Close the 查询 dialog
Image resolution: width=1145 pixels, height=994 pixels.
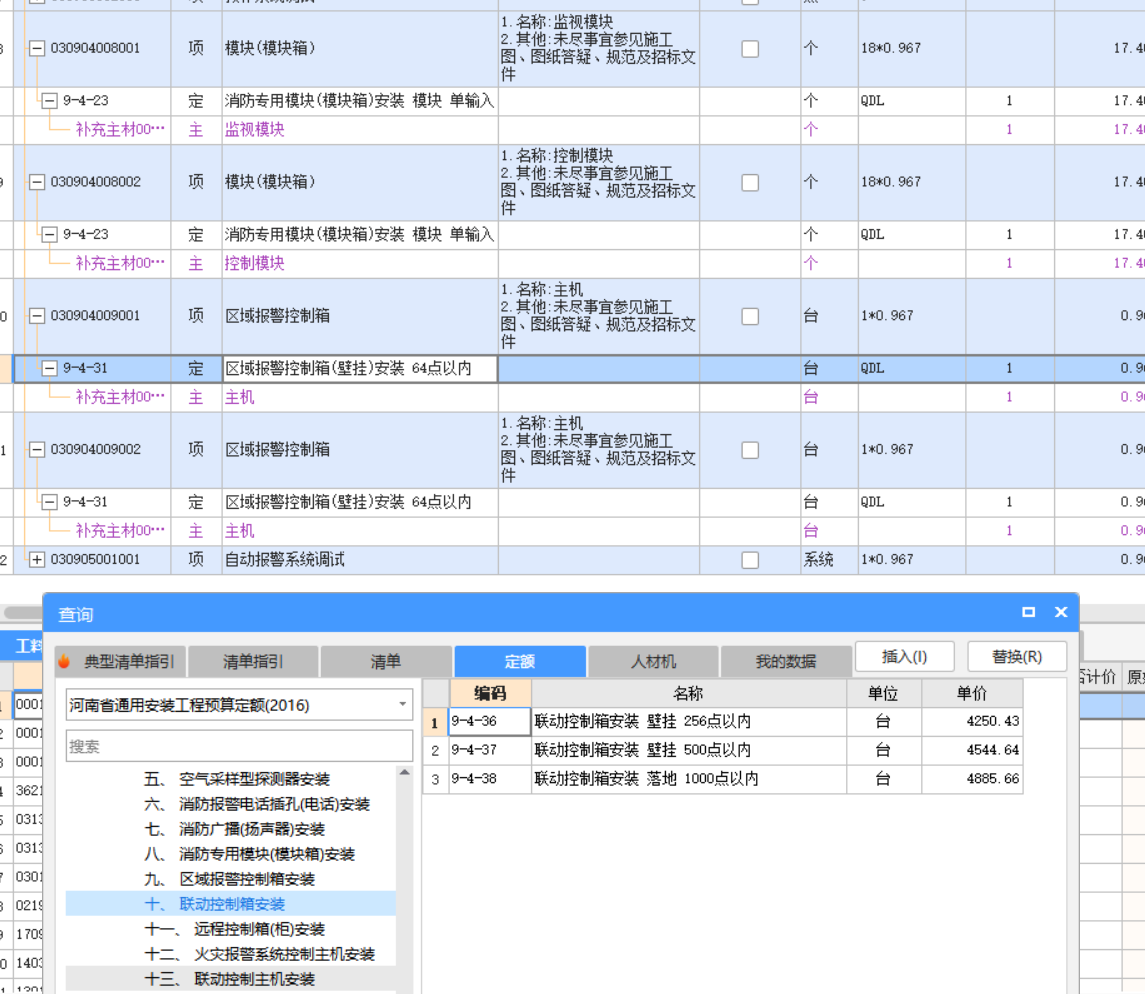1061,612
